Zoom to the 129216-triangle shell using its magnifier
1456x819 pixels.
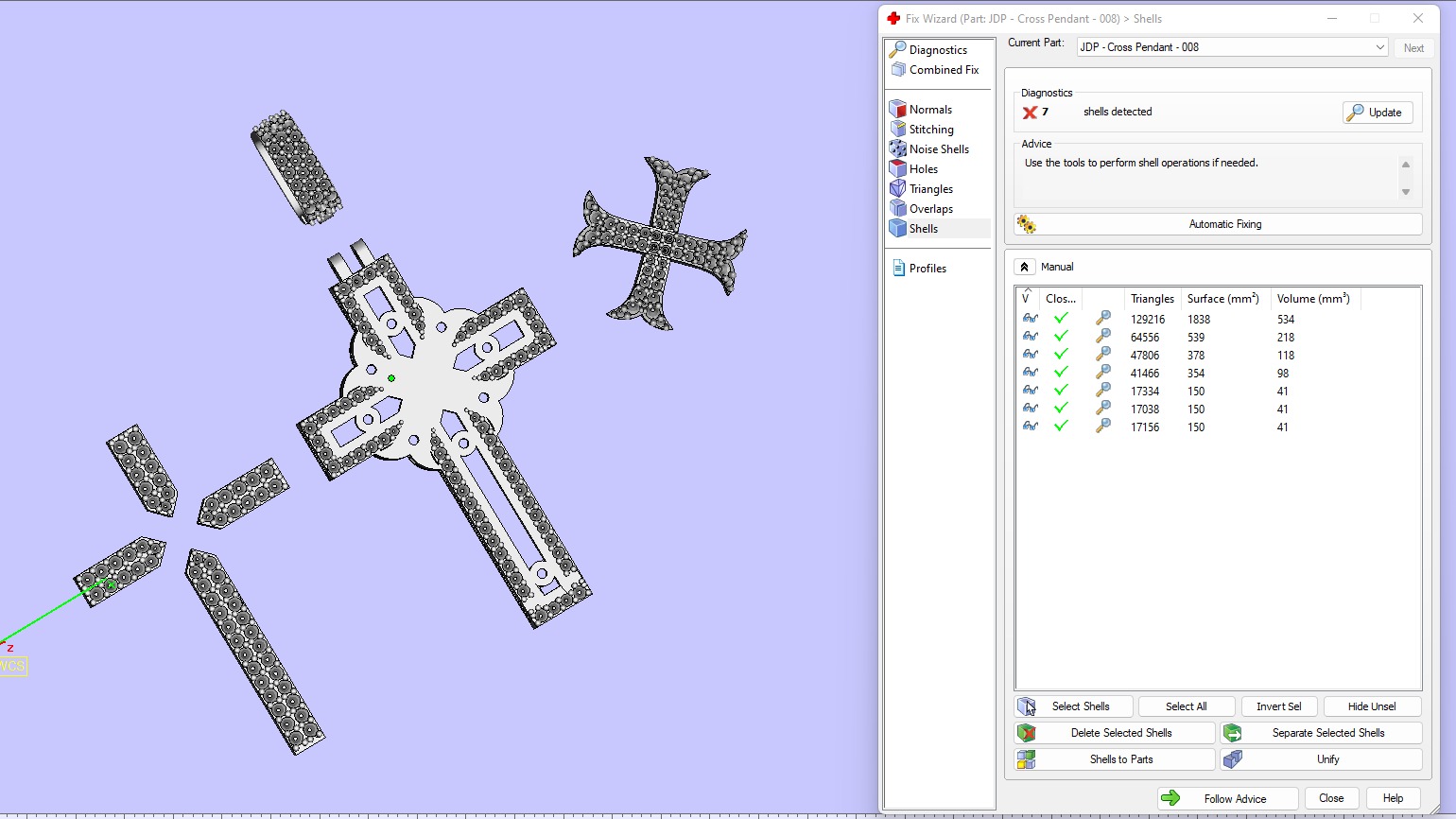point(1103,319)
